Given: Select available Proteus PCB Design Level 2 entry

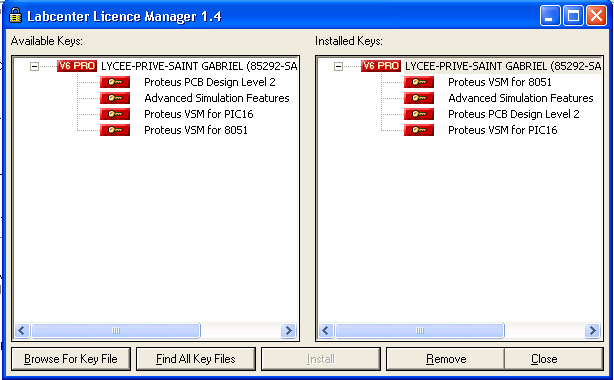Looking at the screenshot, I should click(209, 82).
